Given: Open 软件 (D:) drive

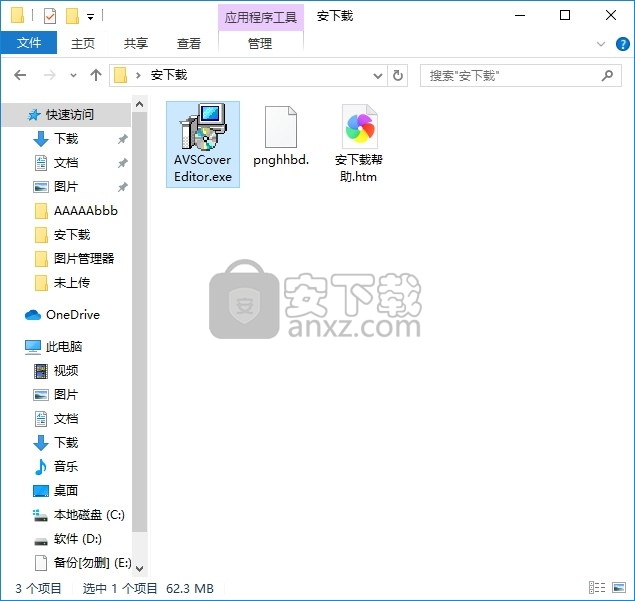Looking at the screenshot, I should click(78, 539).
